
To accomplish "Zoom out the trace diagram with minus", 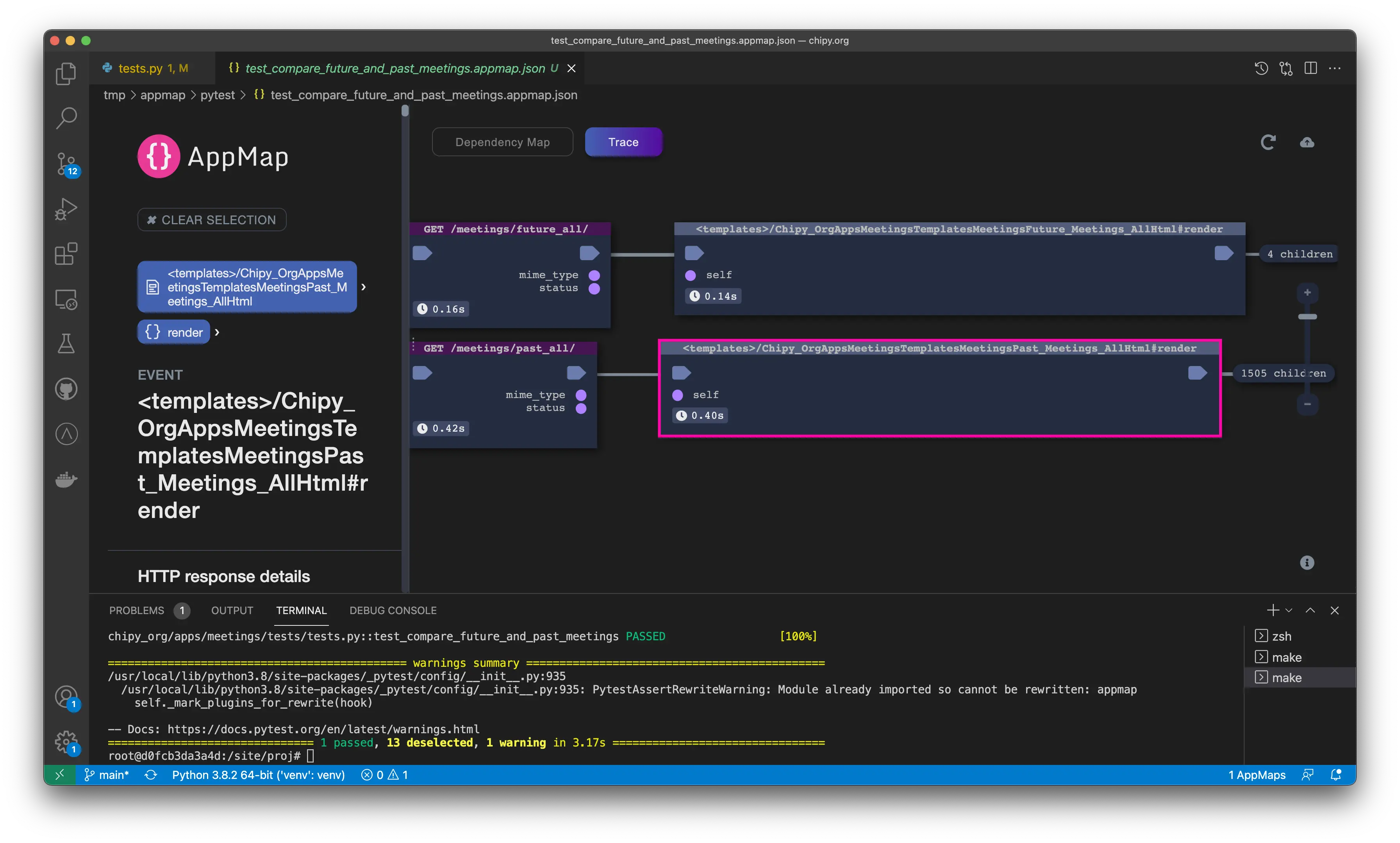I will coord(1307,404).
